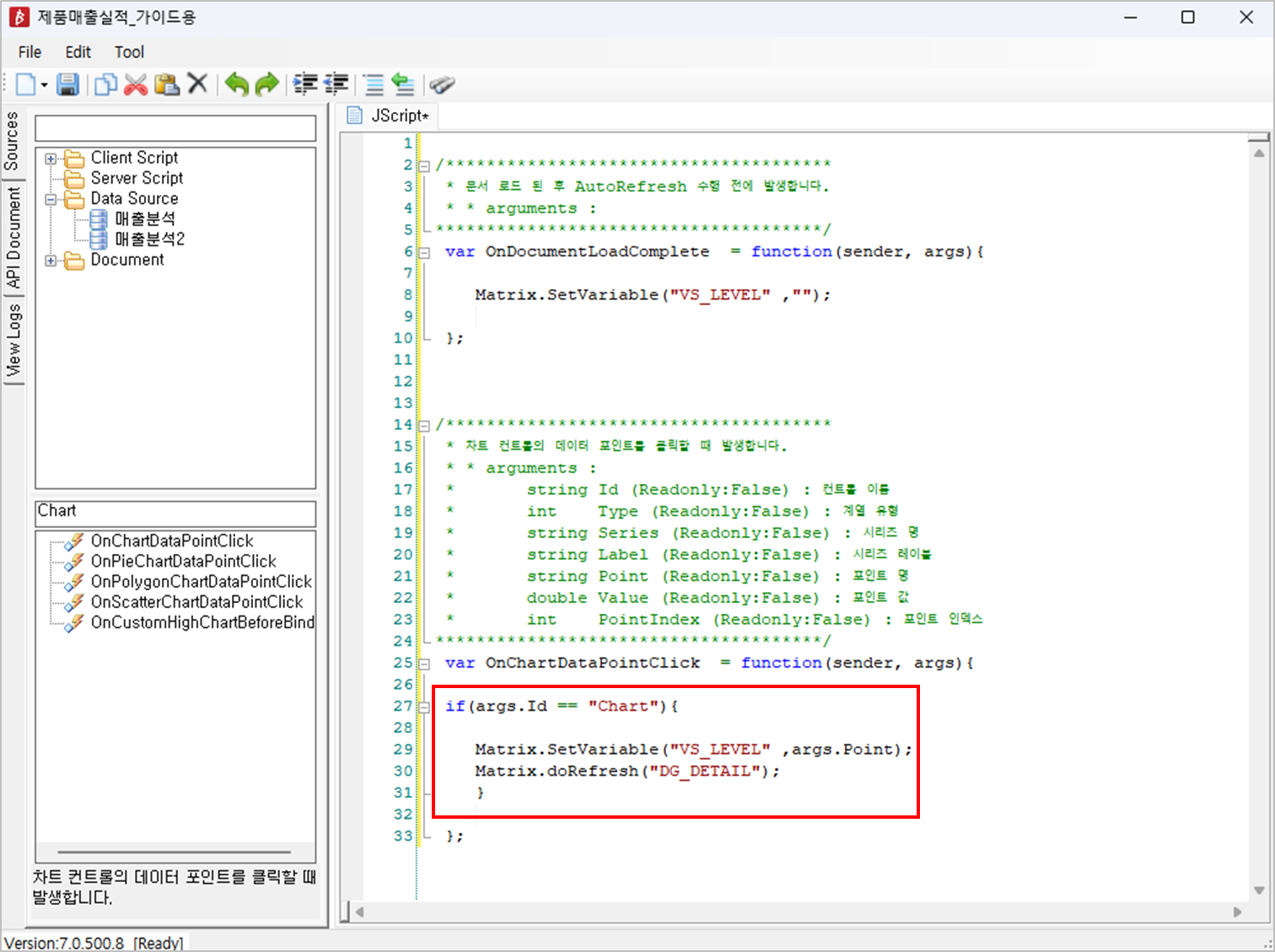The image size is (1275, 952).
Task: Select the OnCustomHighChartBeforeBind event
Action: [202, 622]
